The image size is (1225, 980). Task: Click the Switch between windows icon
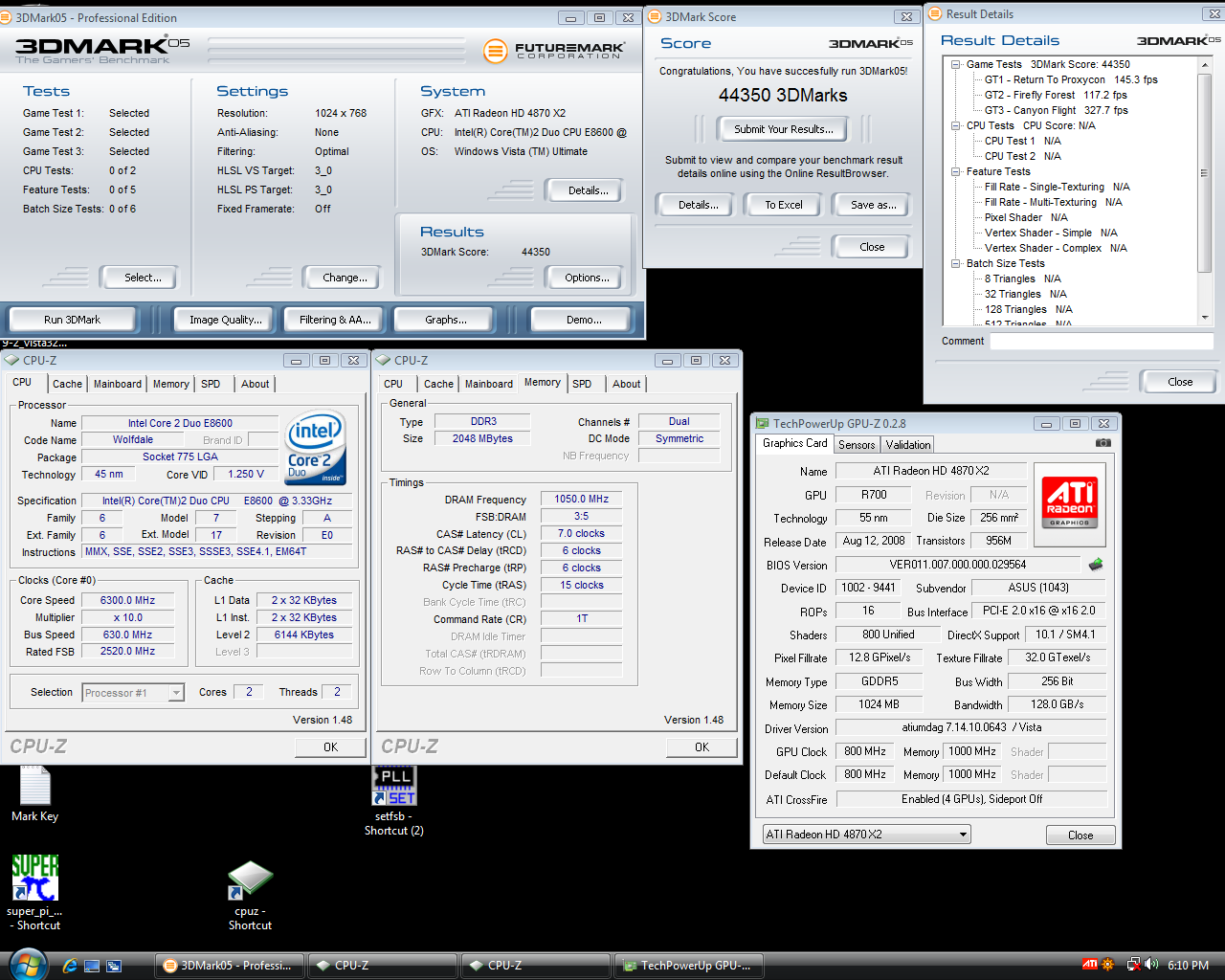(x=114, y=966)
